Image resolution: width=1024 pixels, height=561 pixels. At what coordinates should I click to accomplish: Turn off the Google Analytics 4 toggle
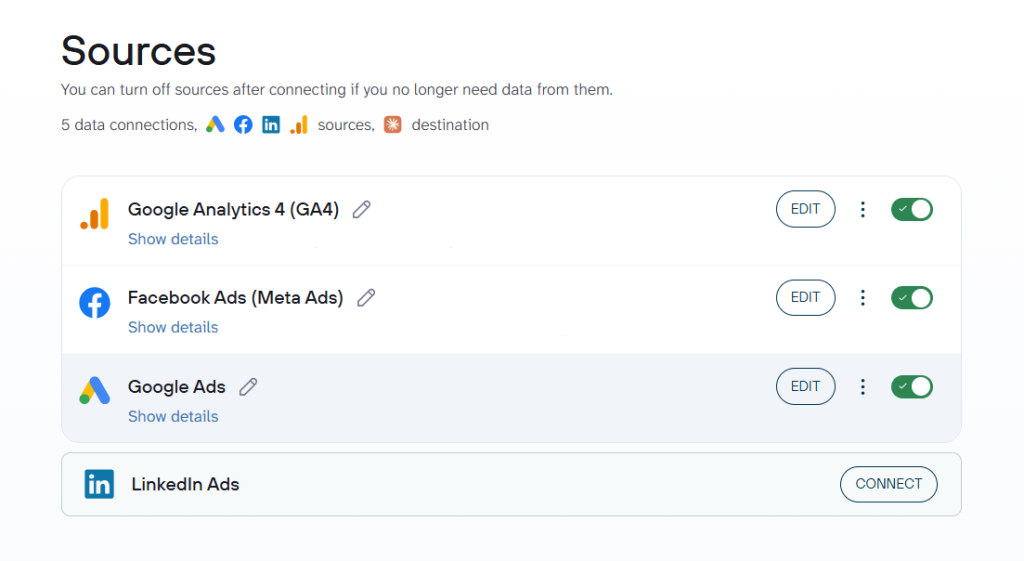pos(912,210)
